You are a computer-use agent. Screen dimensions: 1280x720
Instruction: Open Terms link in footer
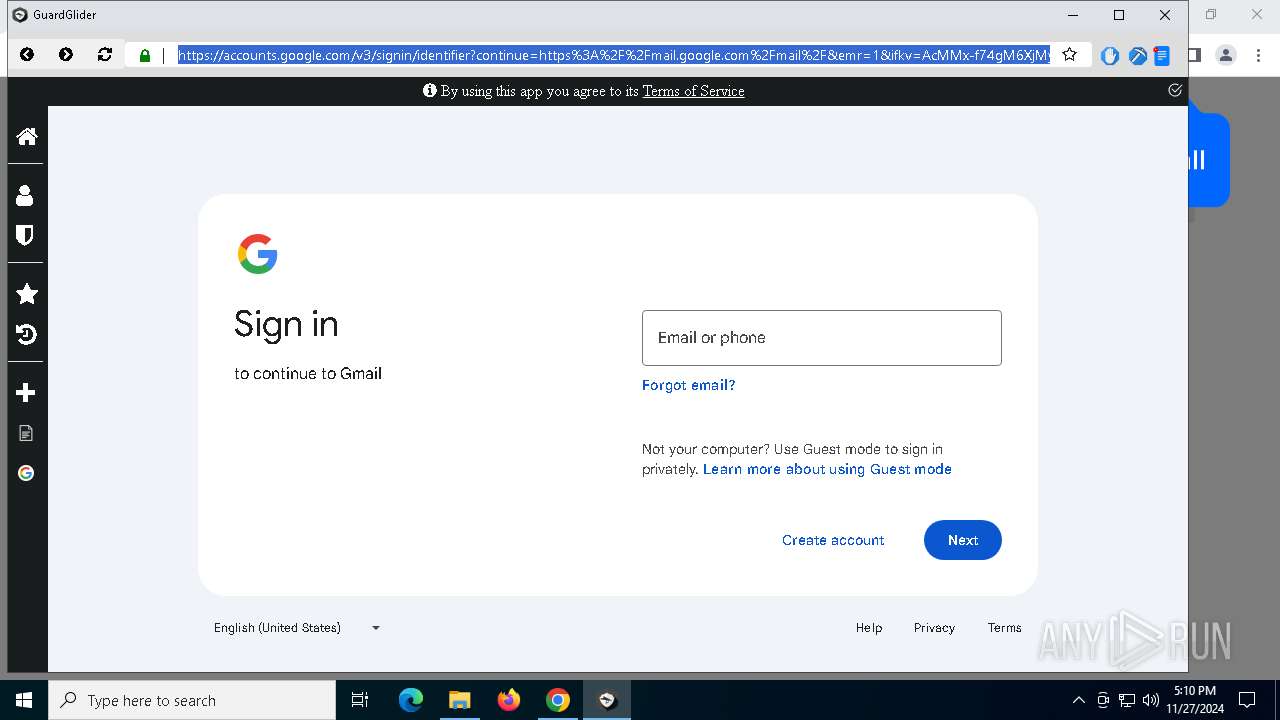(x=1004, y=628)
